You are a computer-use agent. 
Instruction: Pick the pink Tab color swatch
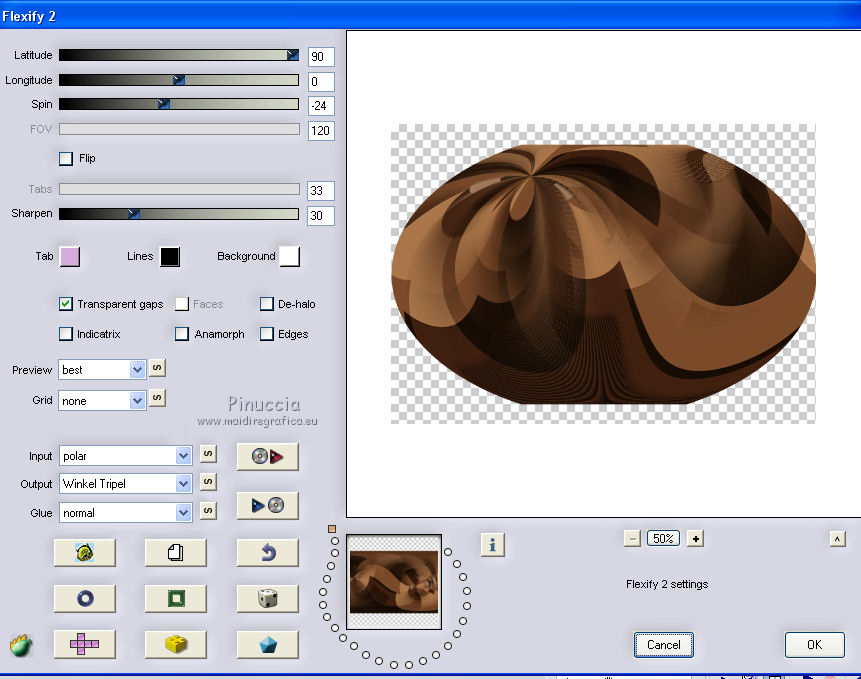69,257
